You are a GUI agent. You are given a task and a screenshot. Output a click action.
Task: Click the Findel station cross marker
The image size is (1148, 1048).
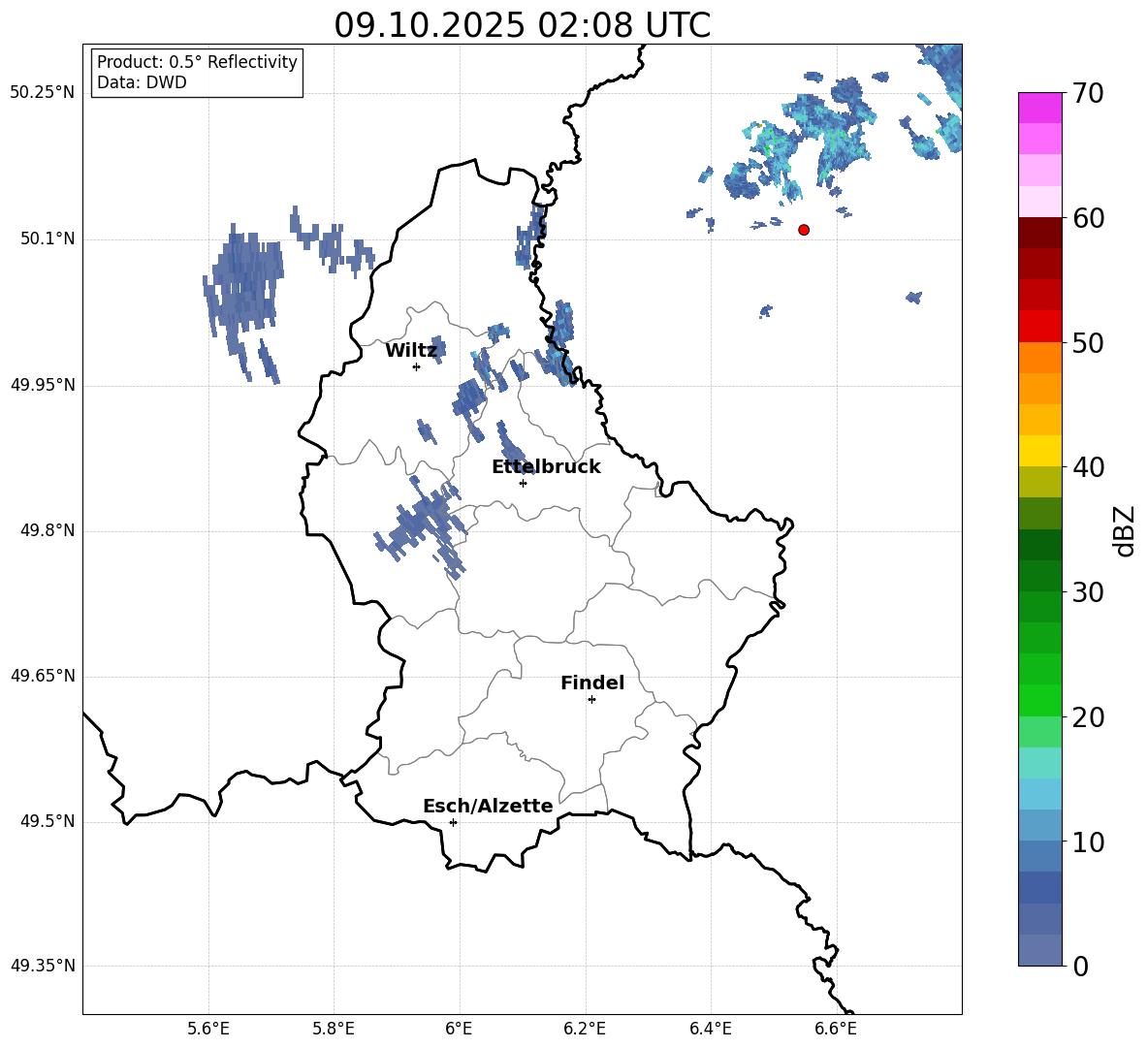pyautogui.click(x=591, y=700)
